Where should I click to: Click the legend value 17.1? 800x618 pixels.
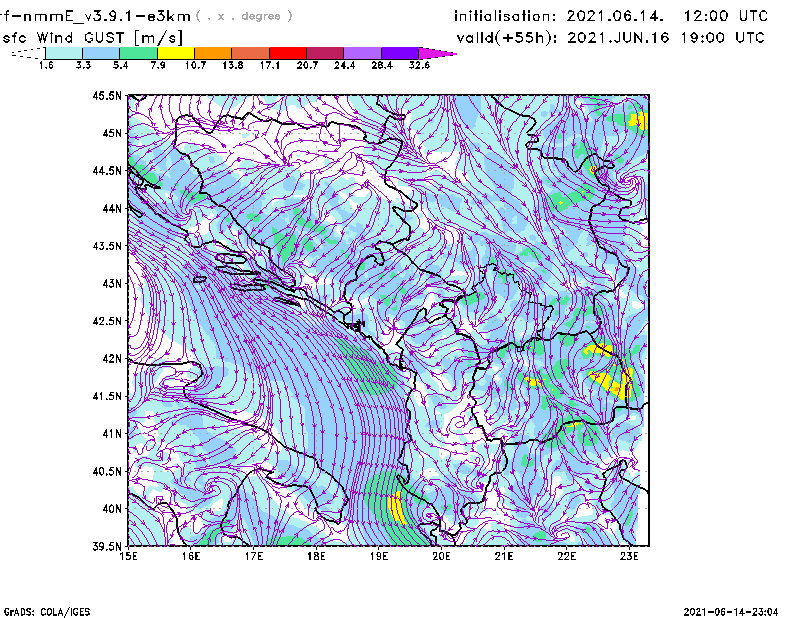[x=270, y=65]
